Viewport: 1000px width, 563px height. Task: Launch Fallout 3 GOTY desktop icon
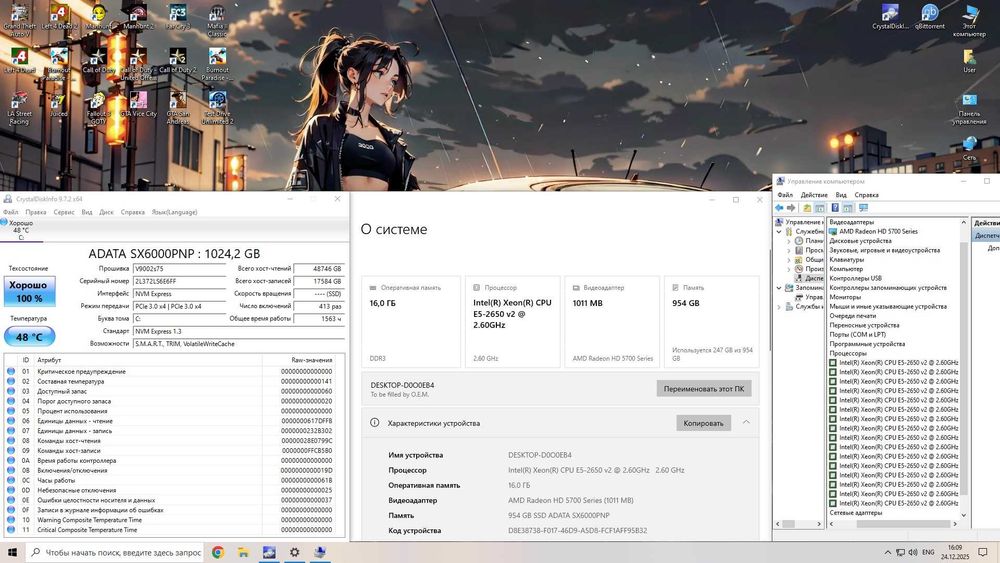pyautogui.click(x=98, y=107)
